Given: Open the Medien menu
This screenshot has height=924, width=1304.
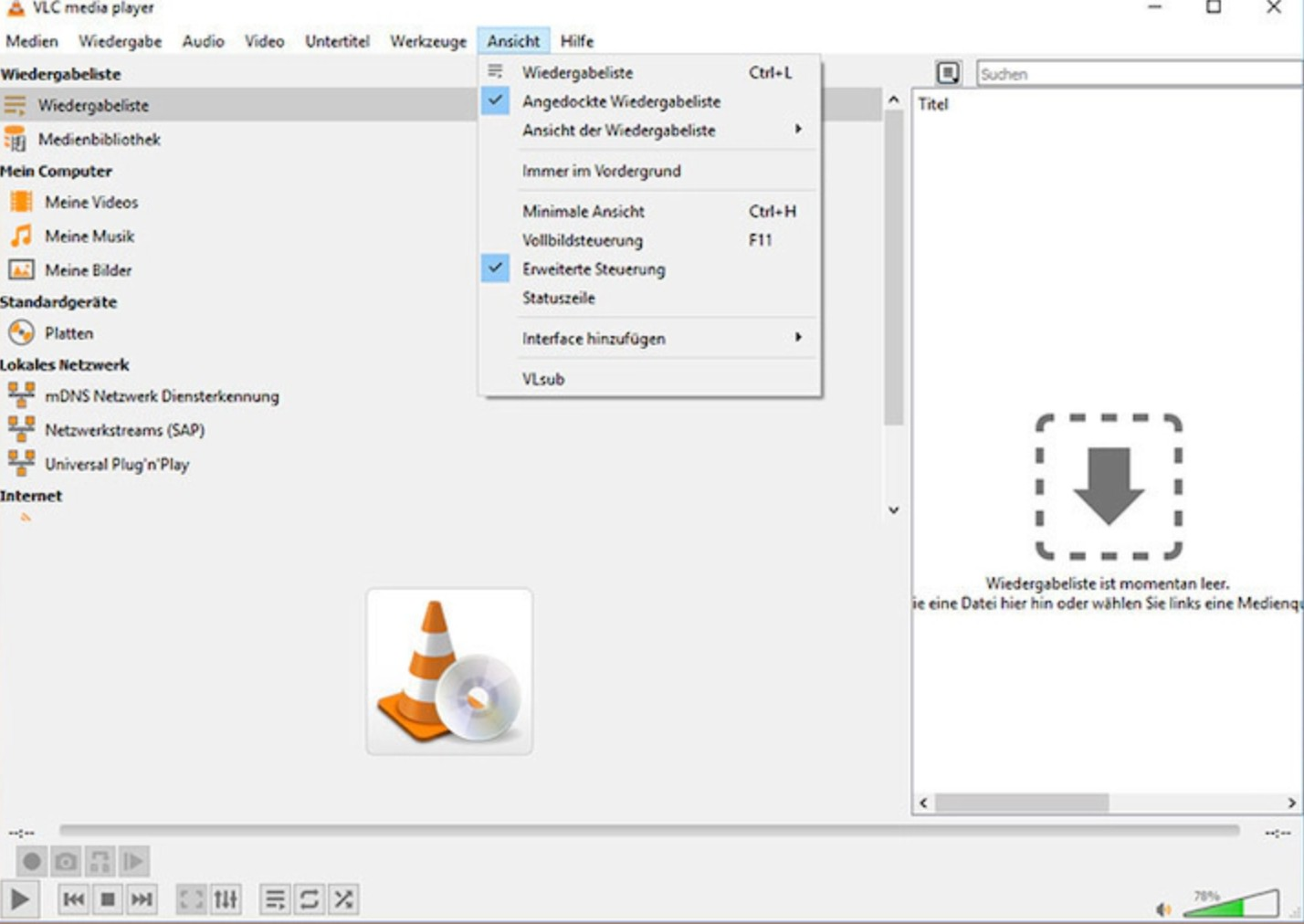Looking at the screenshot, I should (x=32, y=41).
